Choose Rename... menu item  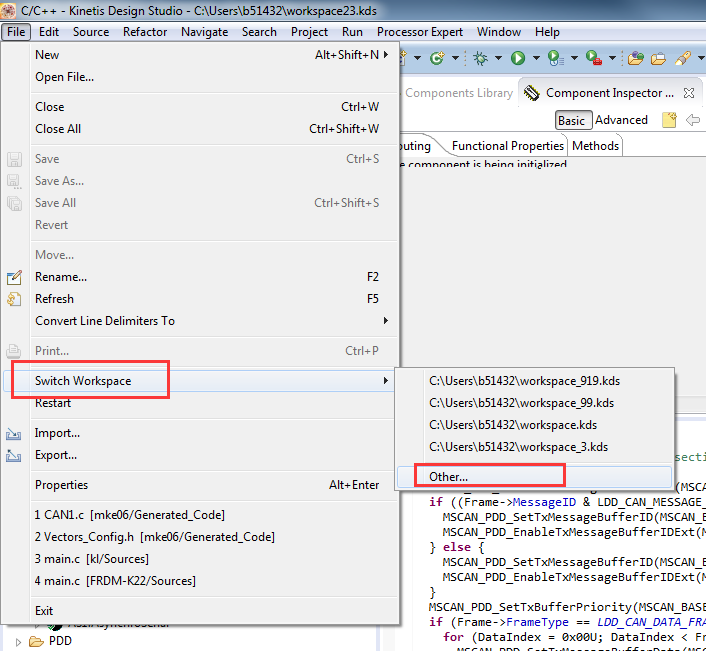(x=198, y=277)
